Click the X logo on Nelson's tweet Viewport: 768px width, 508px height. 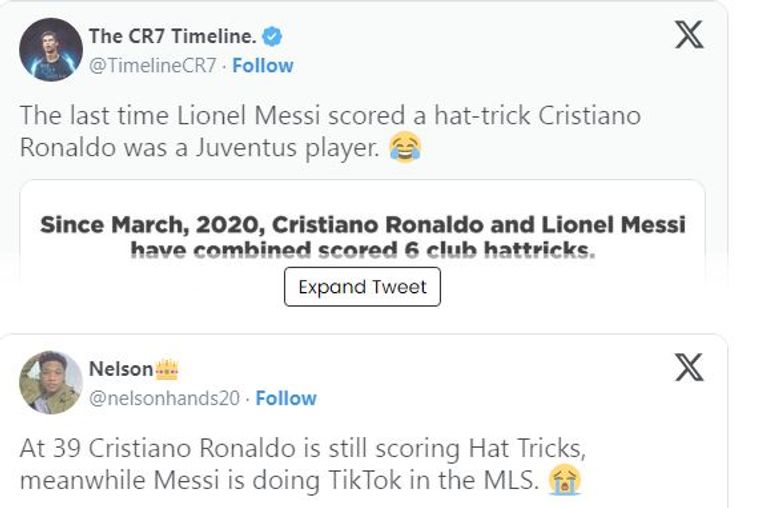pyautogui.click(x=688, y=368)
